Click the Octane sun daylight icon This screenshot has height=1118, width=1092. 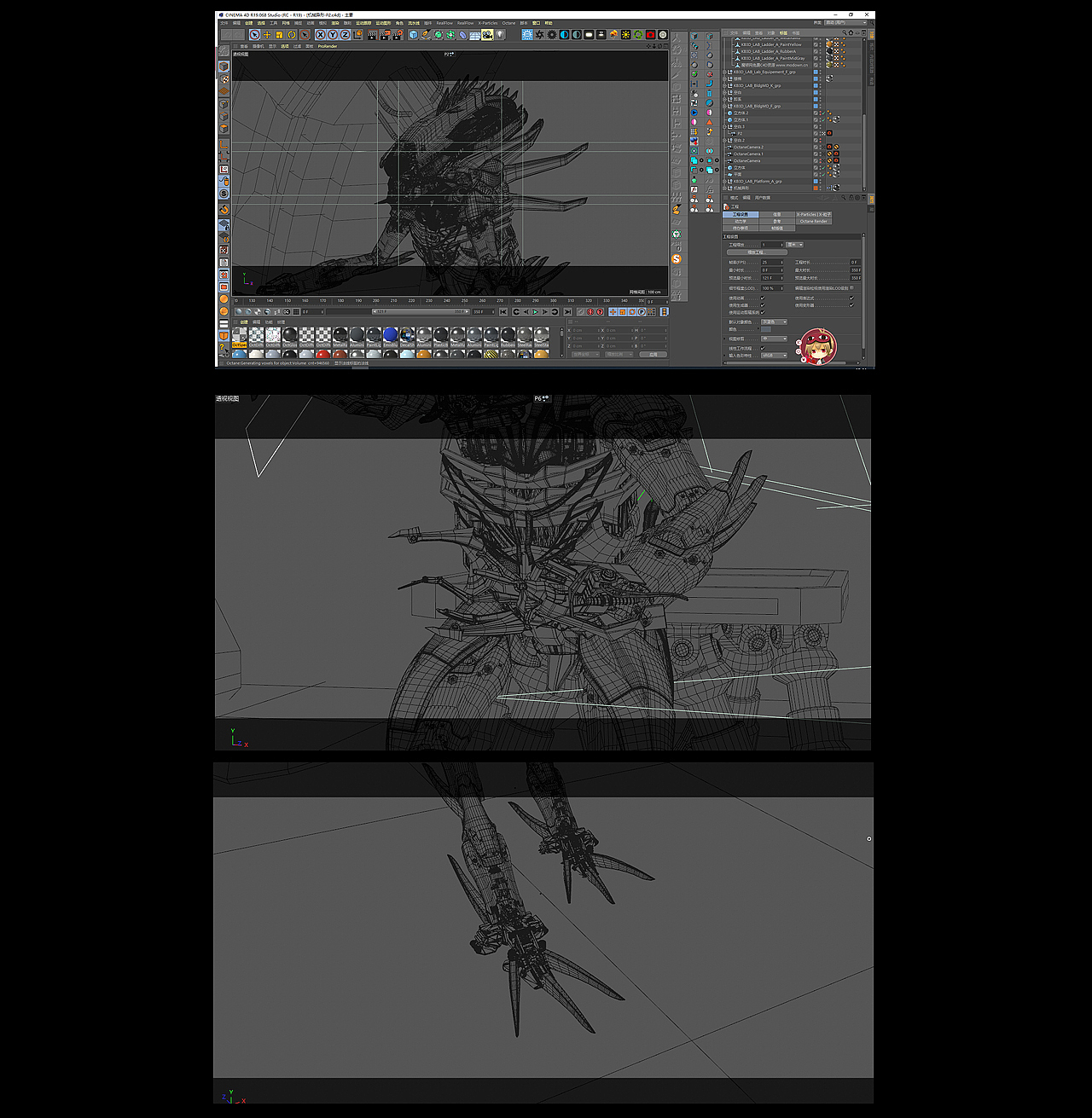(x=626, y=35)
